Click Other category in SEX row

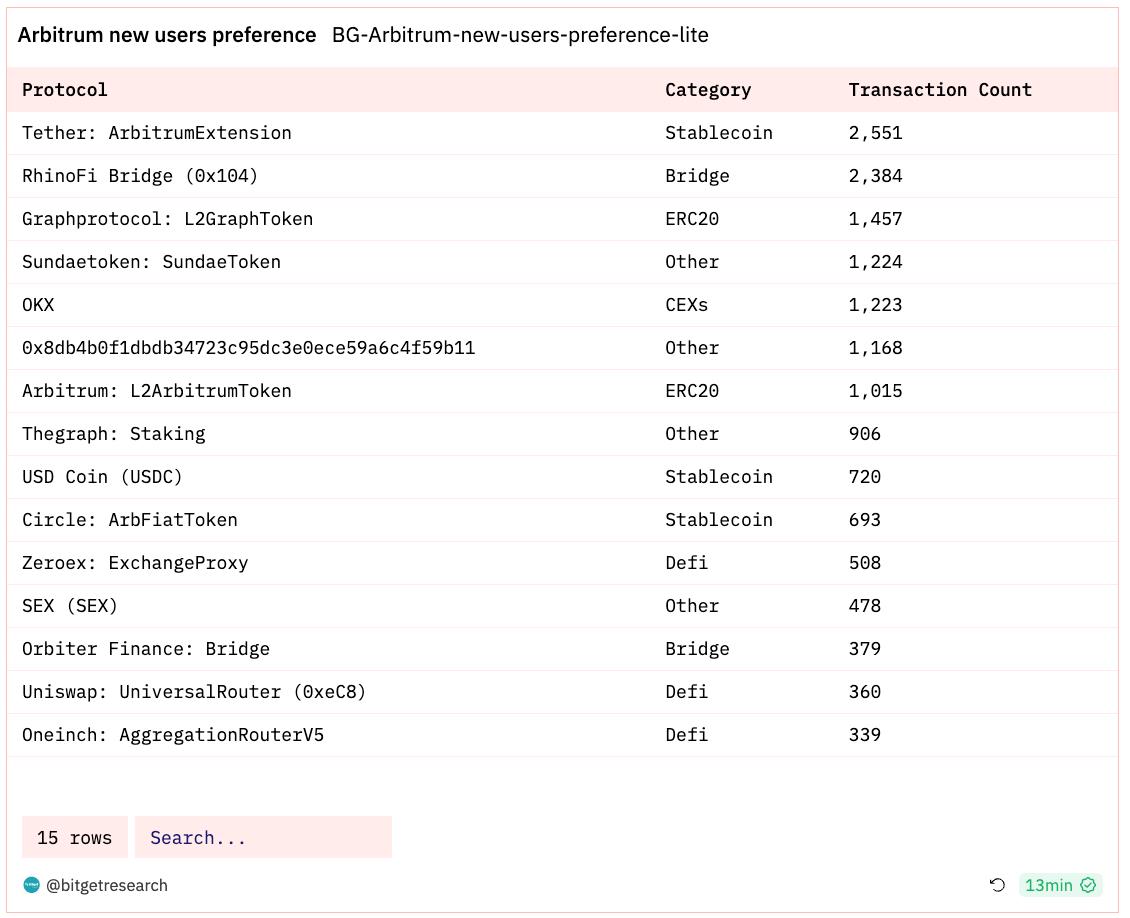(692, 605)
